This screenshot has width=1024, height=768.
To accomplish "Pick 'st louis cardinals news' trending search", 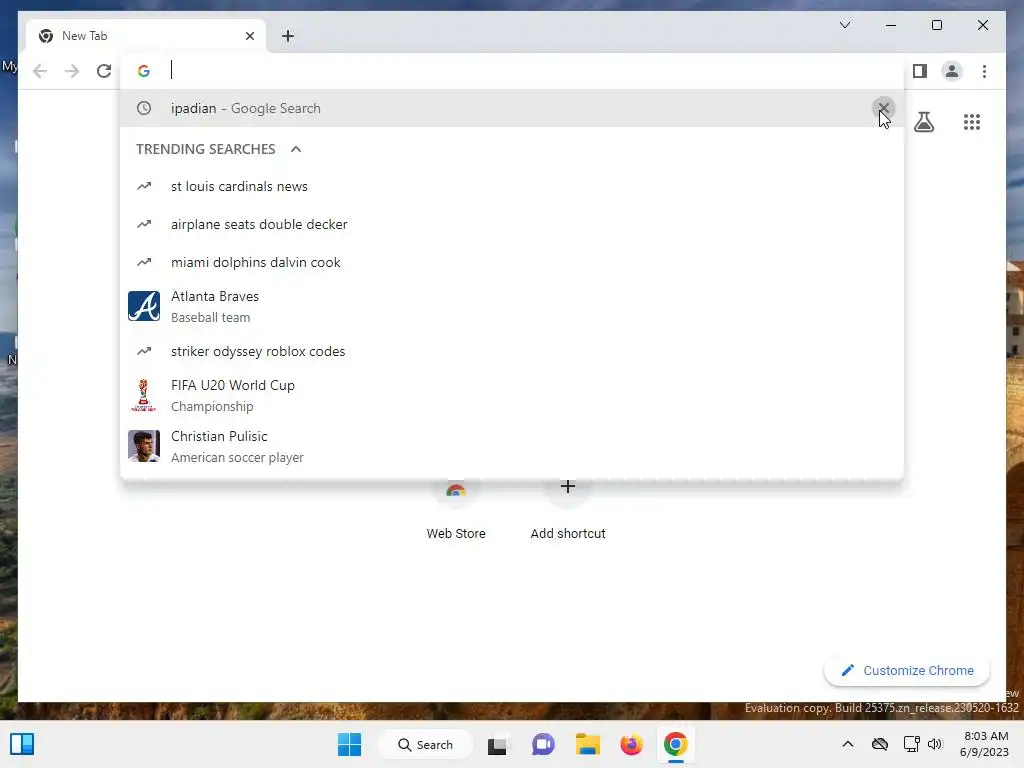I will click(x=512, y=187).
